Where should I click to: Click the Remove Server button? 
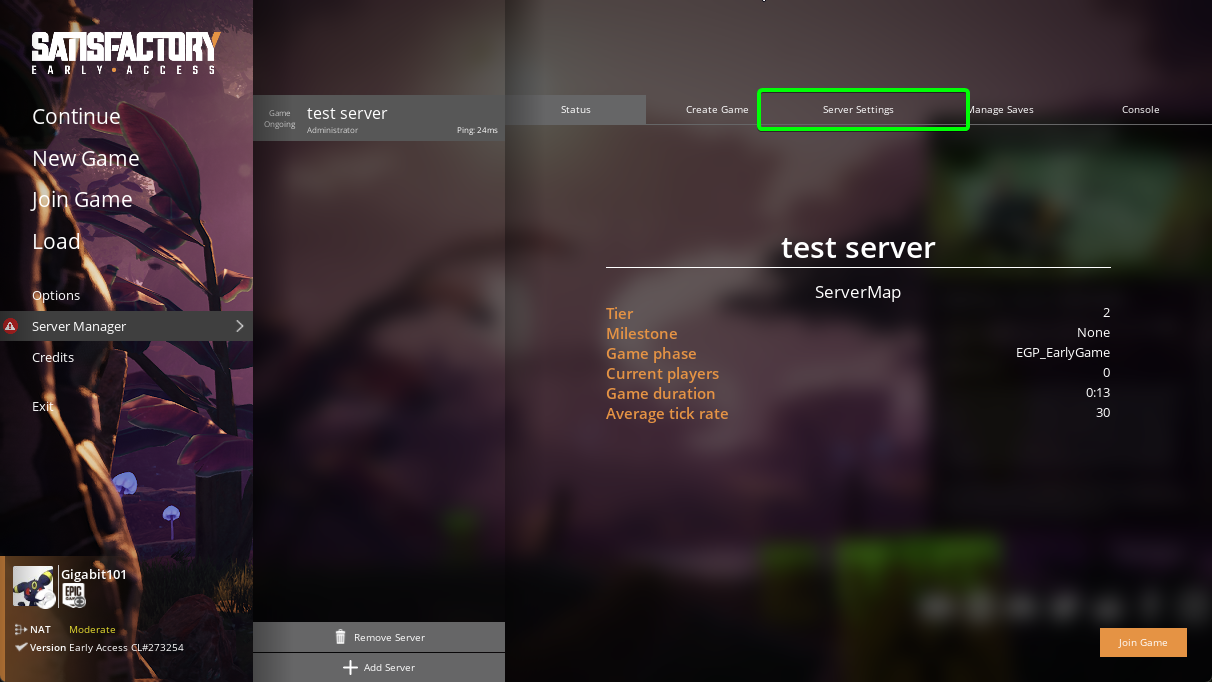tap(379, 637)
